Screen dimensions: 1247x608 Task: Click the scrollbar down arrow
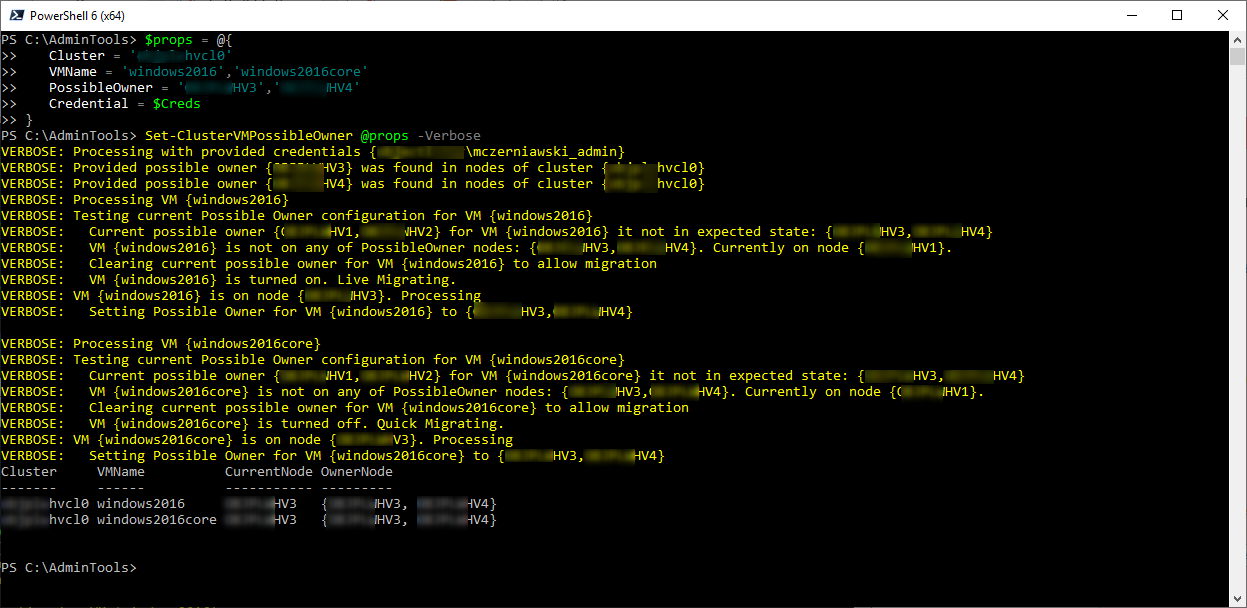click(1238, 599)
